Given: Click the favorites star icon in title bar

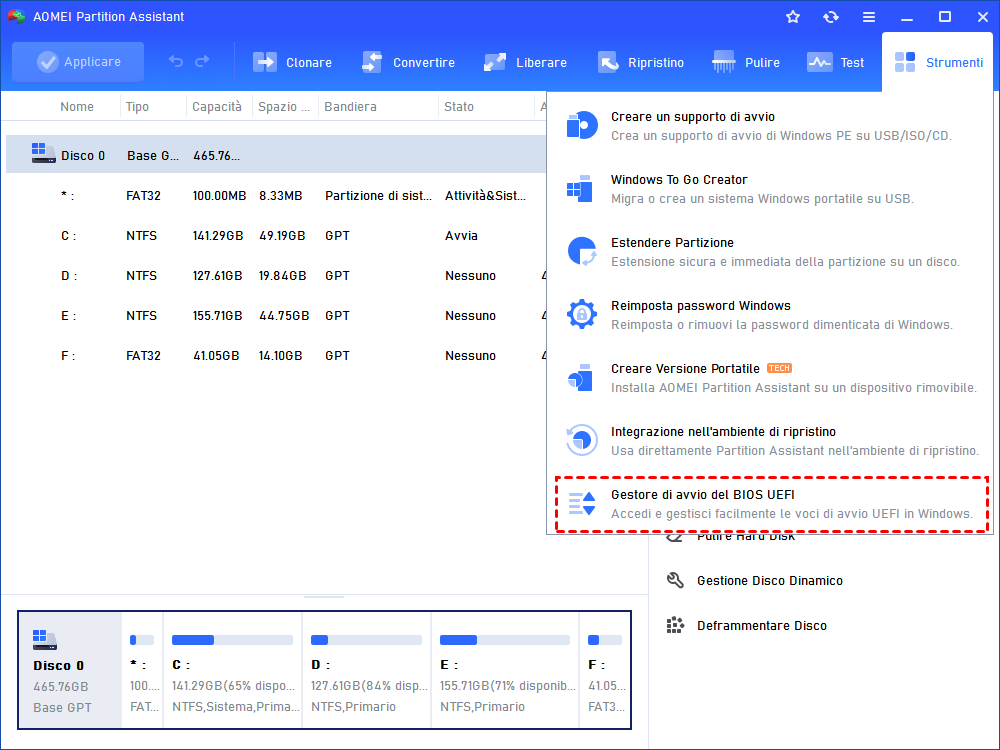Looking at the screenshot, I should (x=793, y=17).
